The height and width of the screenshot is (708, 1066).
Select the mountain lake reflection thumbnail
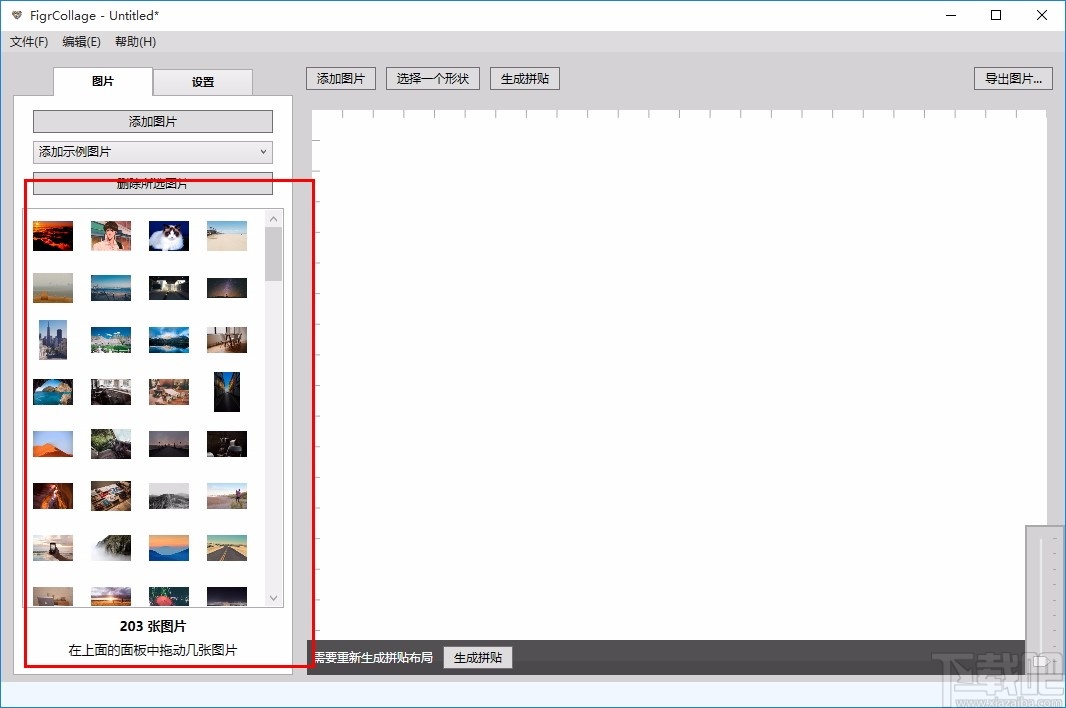coord(168,339)
